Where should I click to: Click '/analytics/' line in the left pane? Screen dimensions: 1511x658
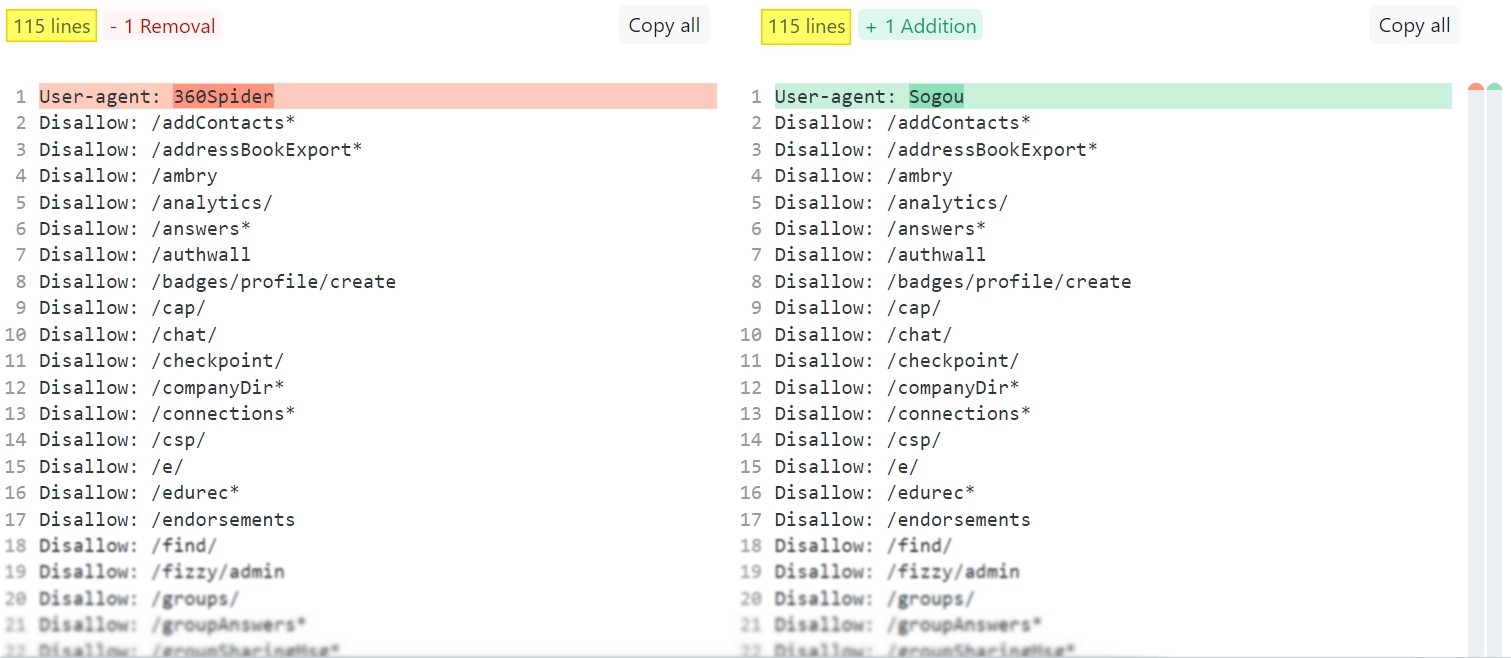pyautogui.click(x=156, y=202)
